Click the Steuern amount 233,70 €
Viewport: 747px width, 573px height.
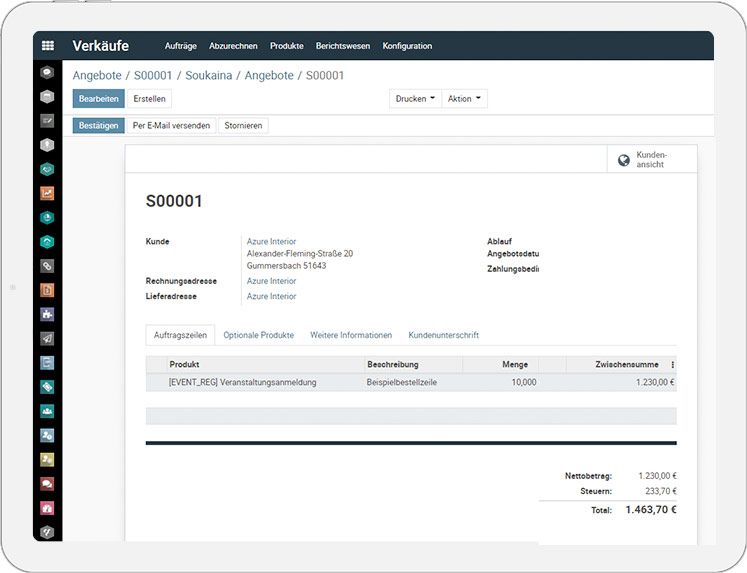tap(661, 491)
